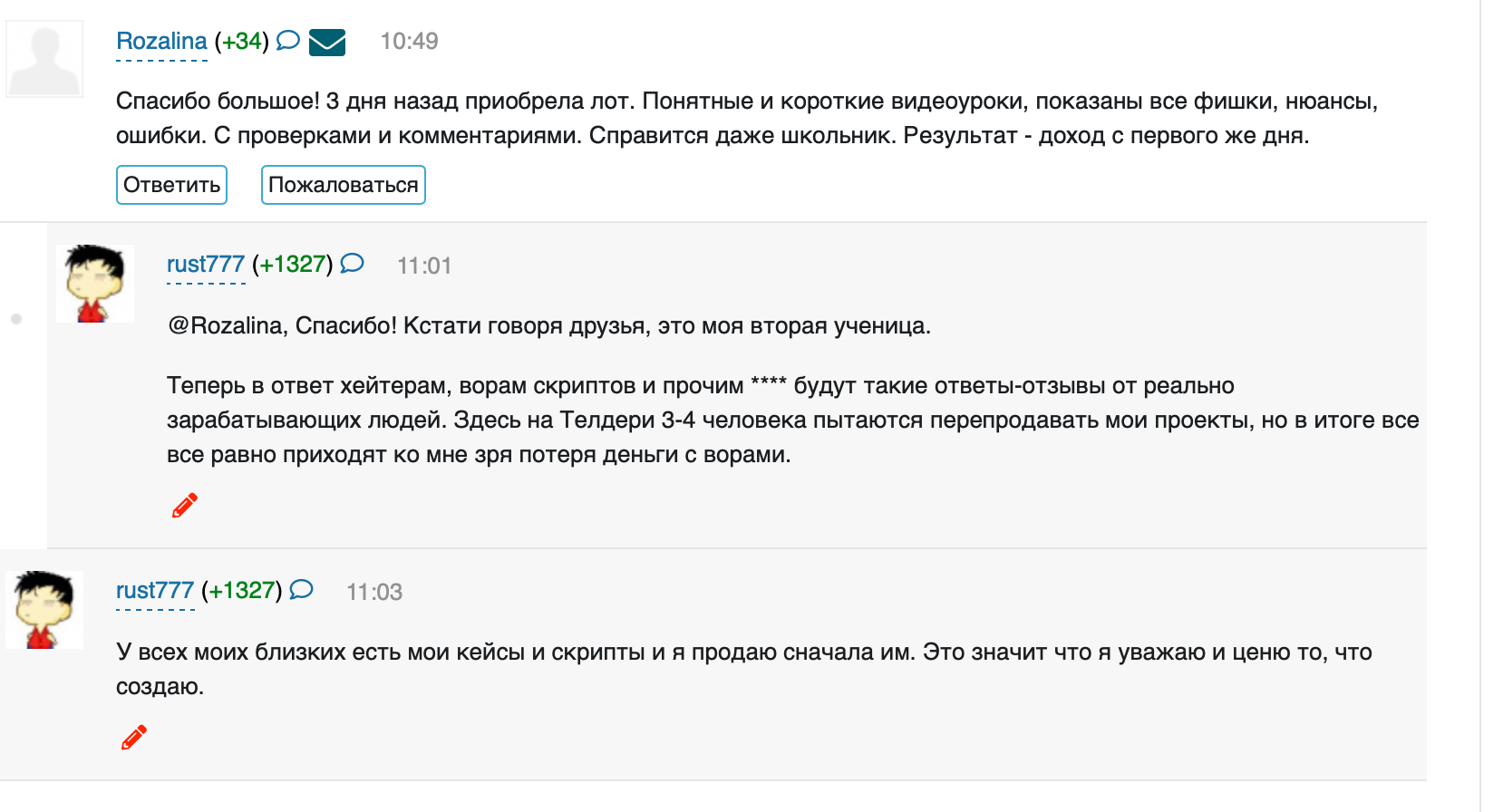Click rust777's avatar in the 11:03 comment
Screen dimensions: 1503x812
[44, 609]
